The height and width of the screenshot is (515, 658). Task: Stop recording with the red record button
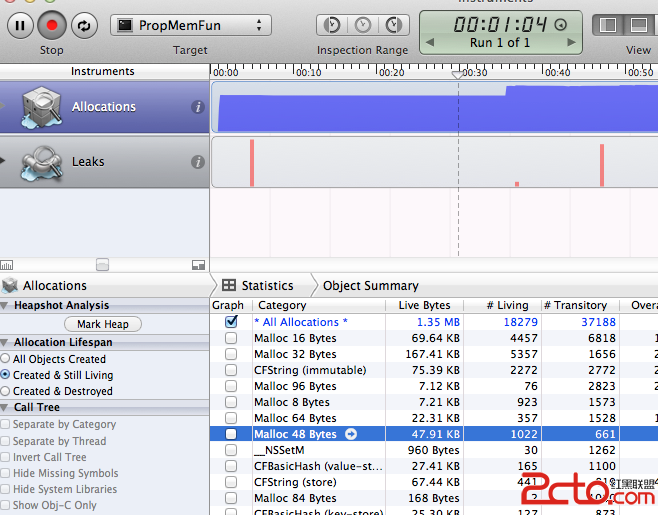pos(52,26)
